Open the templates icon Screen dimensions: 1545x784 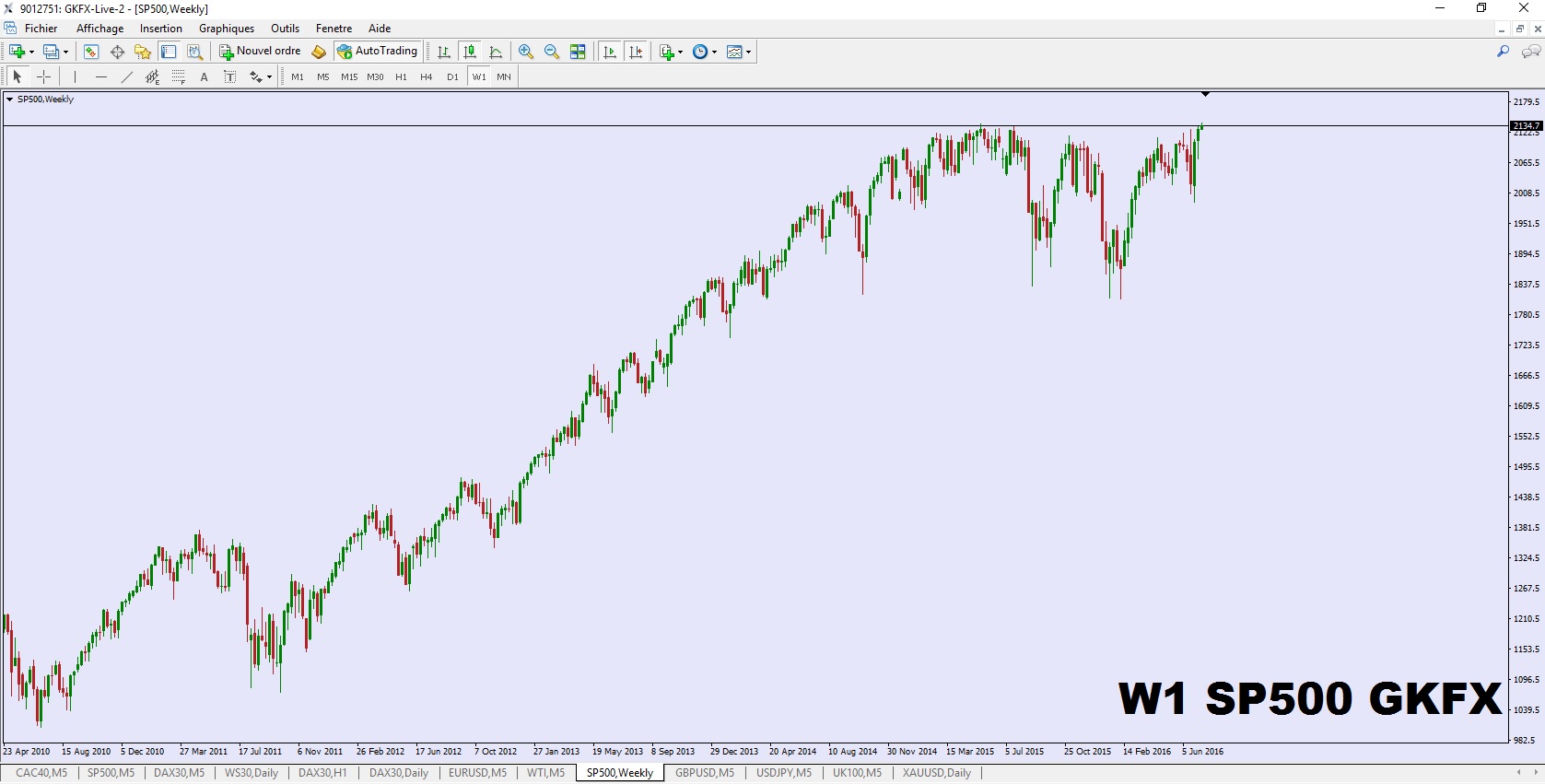point(734,52)
